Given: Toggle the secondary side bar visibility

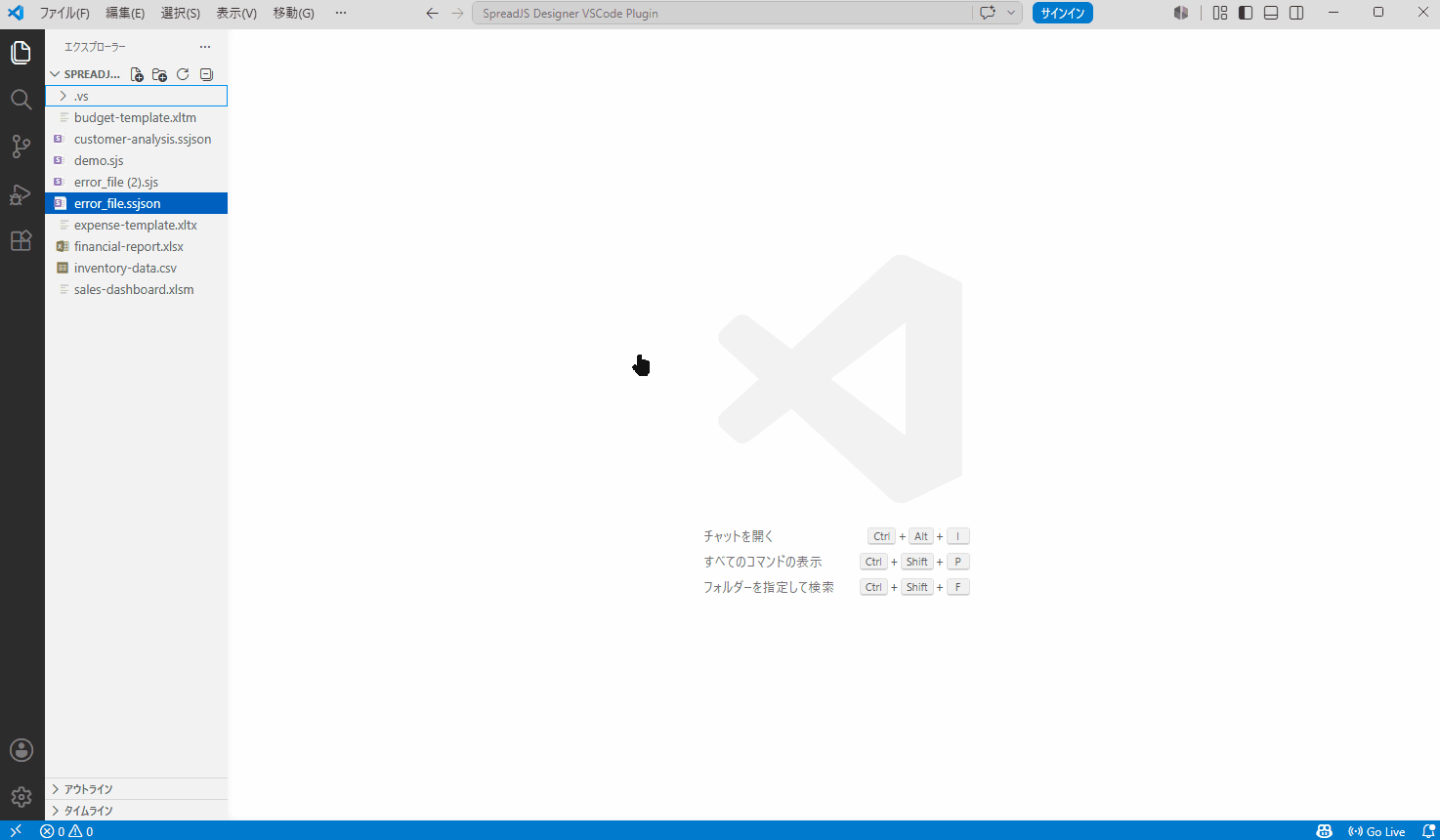Looking at the screenshot, I should click(x=1296, y=13).
